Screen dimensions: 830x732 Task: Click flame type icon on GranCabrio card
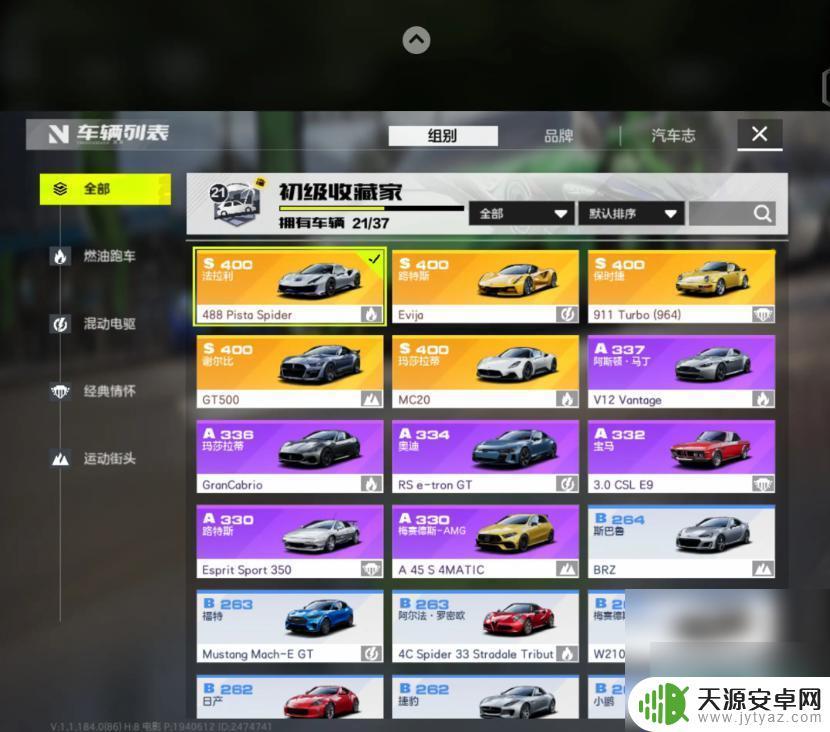tap(371, 484)
